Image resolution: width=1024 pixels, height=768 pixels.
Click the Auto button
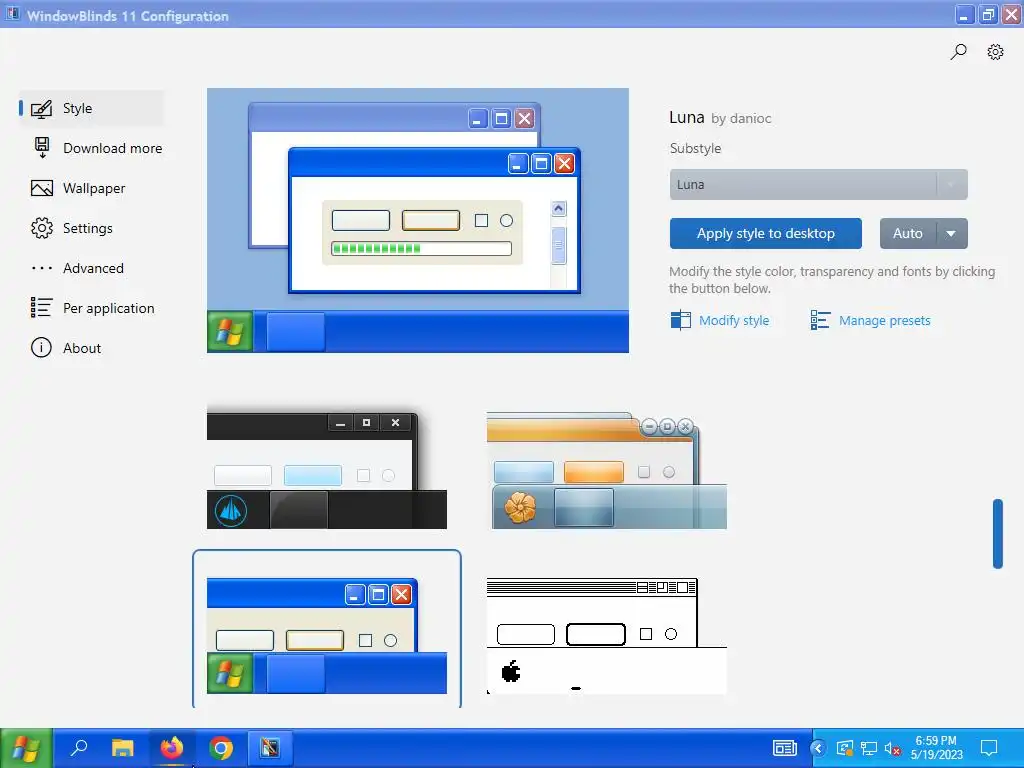(x=908, y=234)
